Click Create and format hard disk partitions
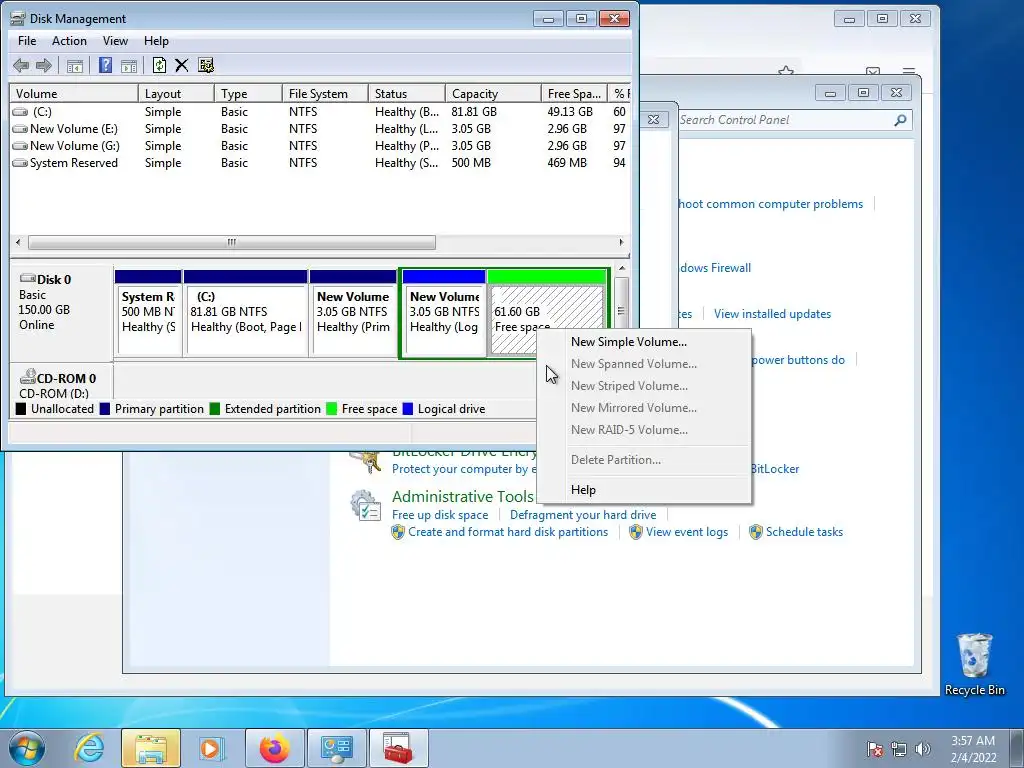The height and width of the screenshot is (768, 1024). [508, 532]
